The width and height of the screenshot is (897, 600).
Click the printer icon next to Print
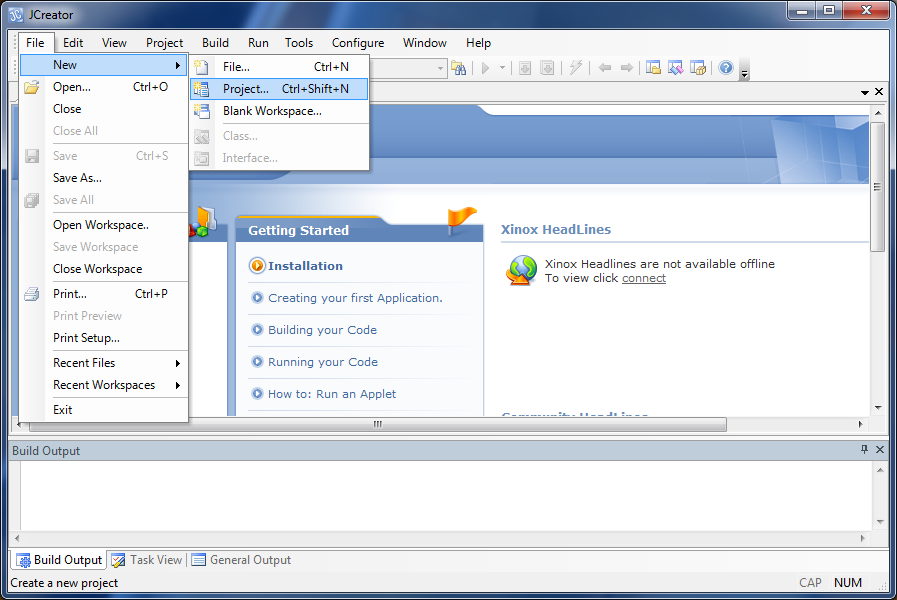tap(32, 294)
